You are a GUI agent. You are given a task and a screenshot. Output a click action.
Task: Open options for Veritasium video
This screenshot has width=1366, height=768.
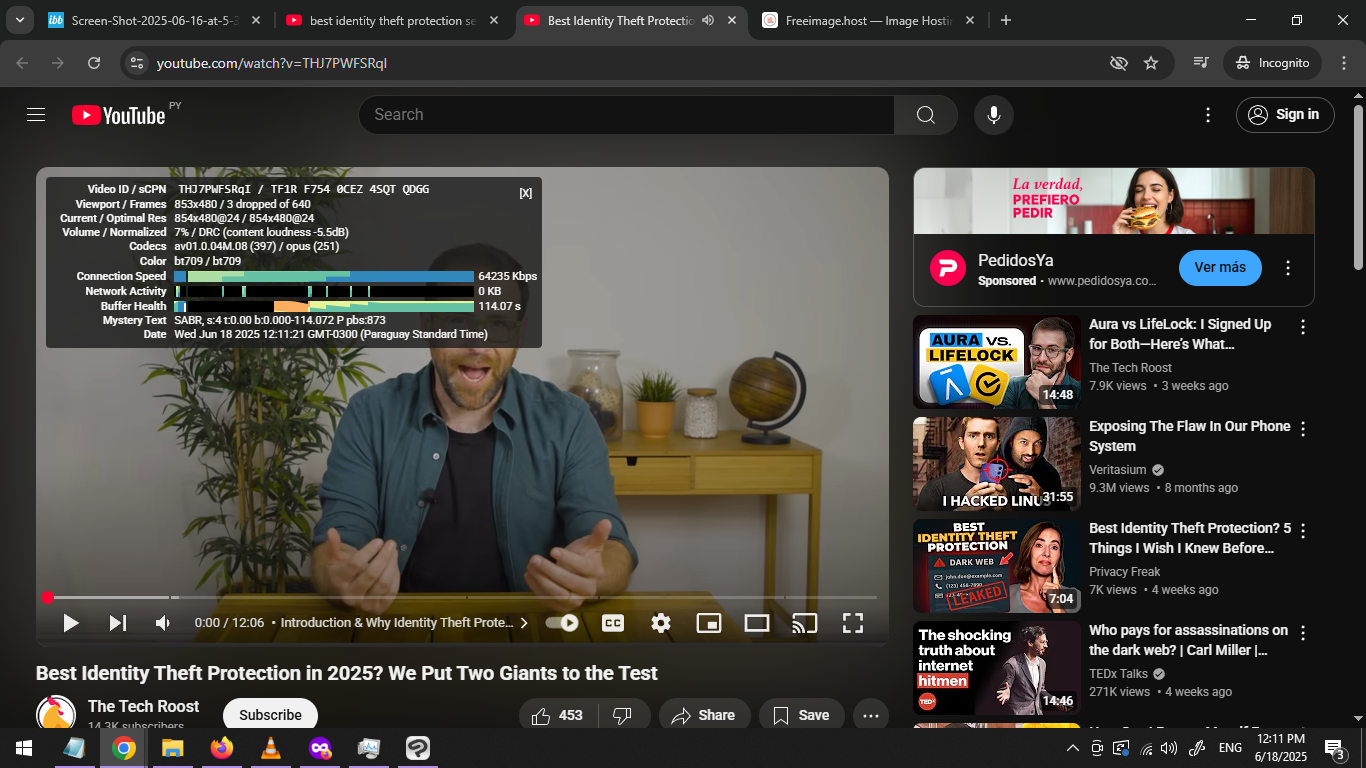(x=1303, y=429)
